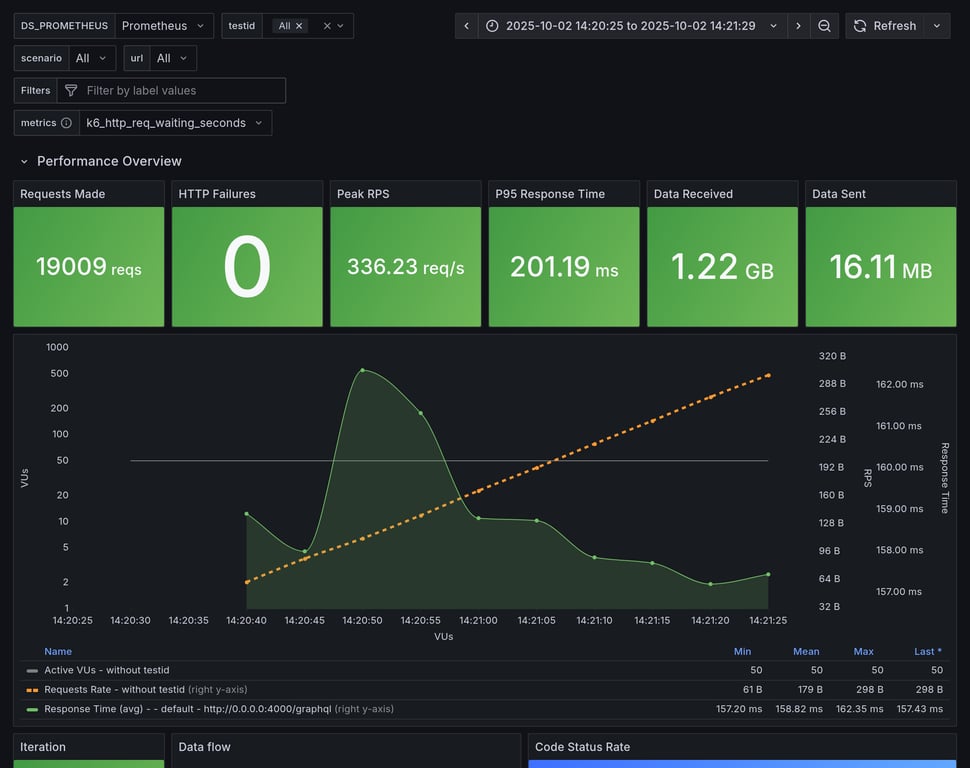The width and height of the screenshot is (970, 768).
Task: Click the zoom out time range icon
Action: [824, 26]
